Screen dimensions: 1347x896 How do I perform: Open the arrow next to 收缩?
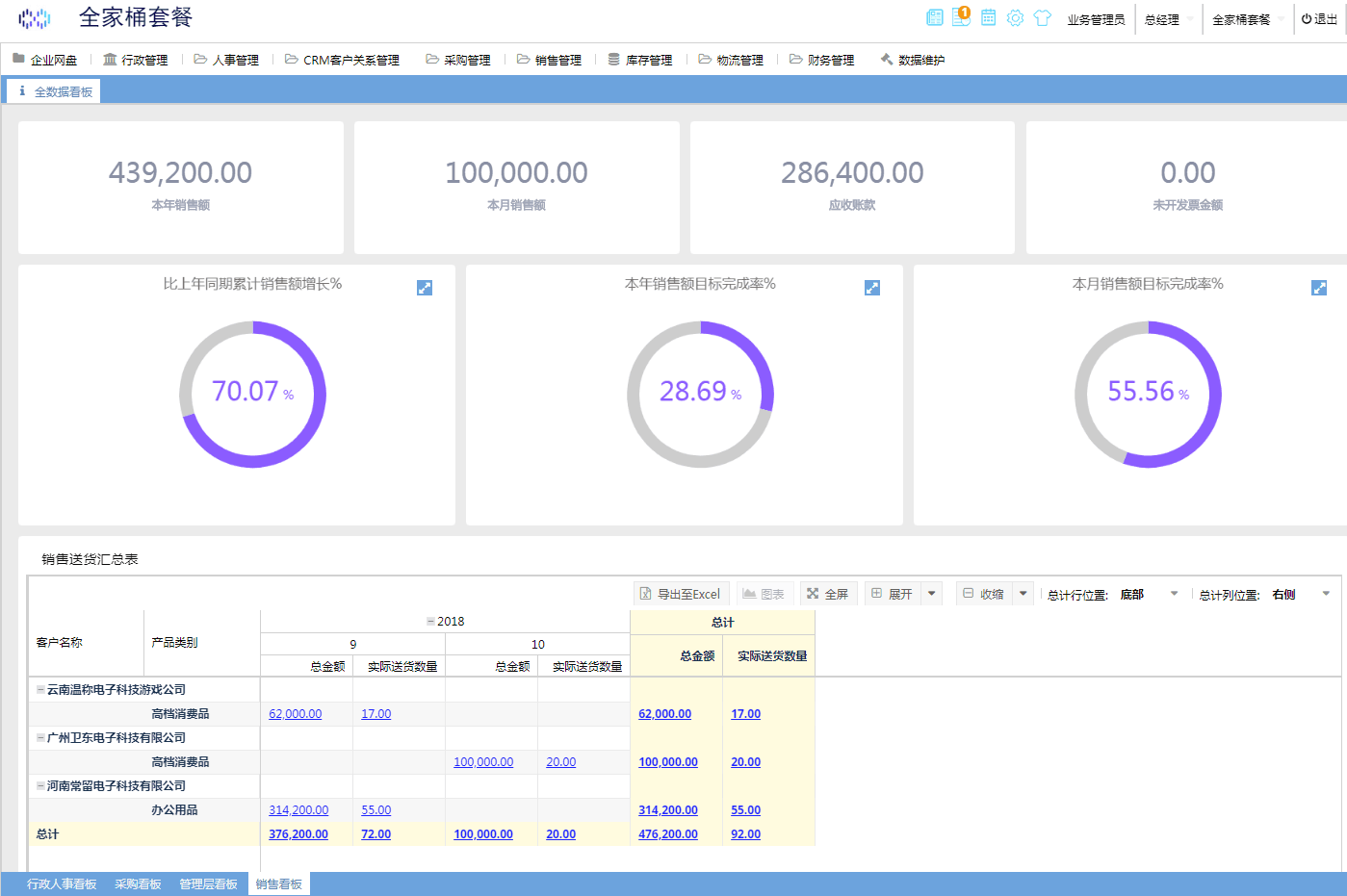pos(1023,594)
